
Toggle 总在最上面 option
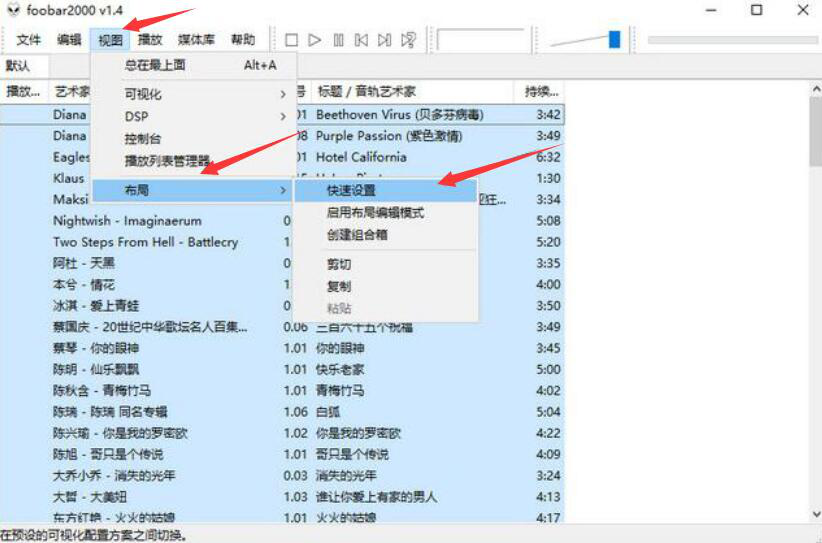coord(194,65)
